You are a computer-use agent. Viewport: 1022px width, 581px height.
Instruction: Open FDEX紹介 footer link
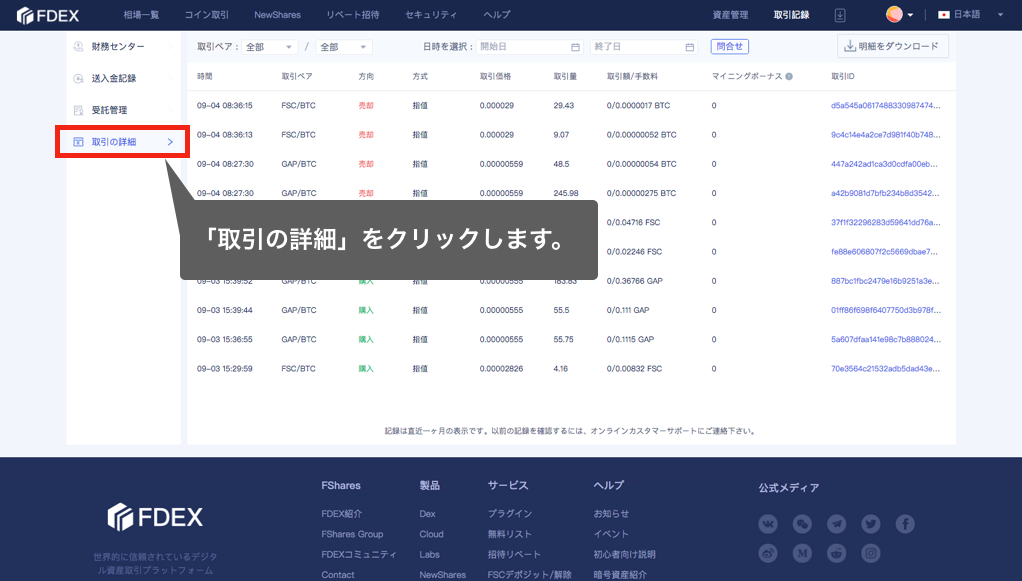coord(342,514)
